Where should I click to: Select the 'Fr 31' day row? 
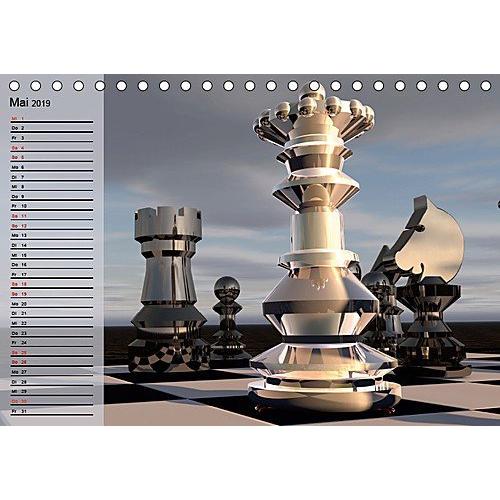point(52,412)
